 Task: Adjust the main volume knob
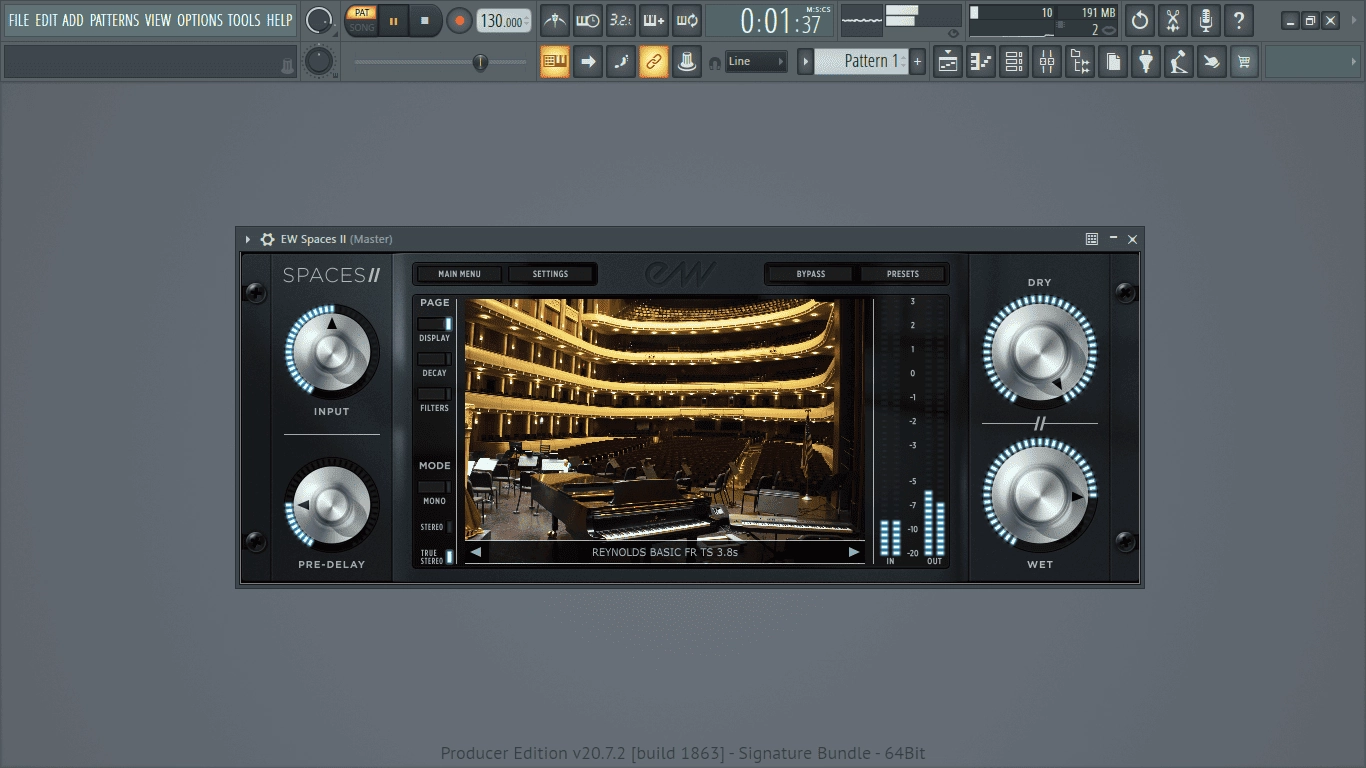(319, 20)
